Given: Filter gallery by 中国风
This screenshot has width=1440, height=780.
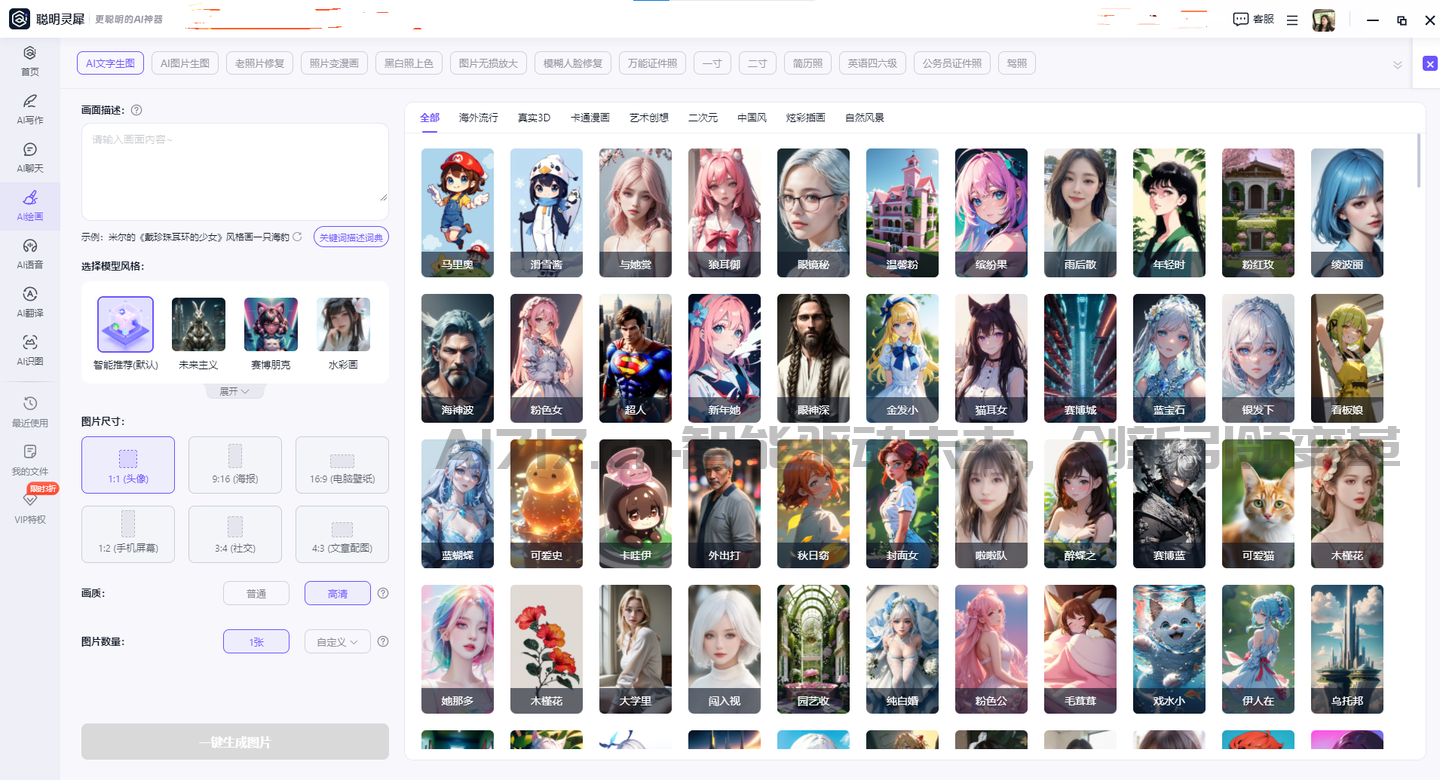Looking at the screenshot, I should point(752,118).
